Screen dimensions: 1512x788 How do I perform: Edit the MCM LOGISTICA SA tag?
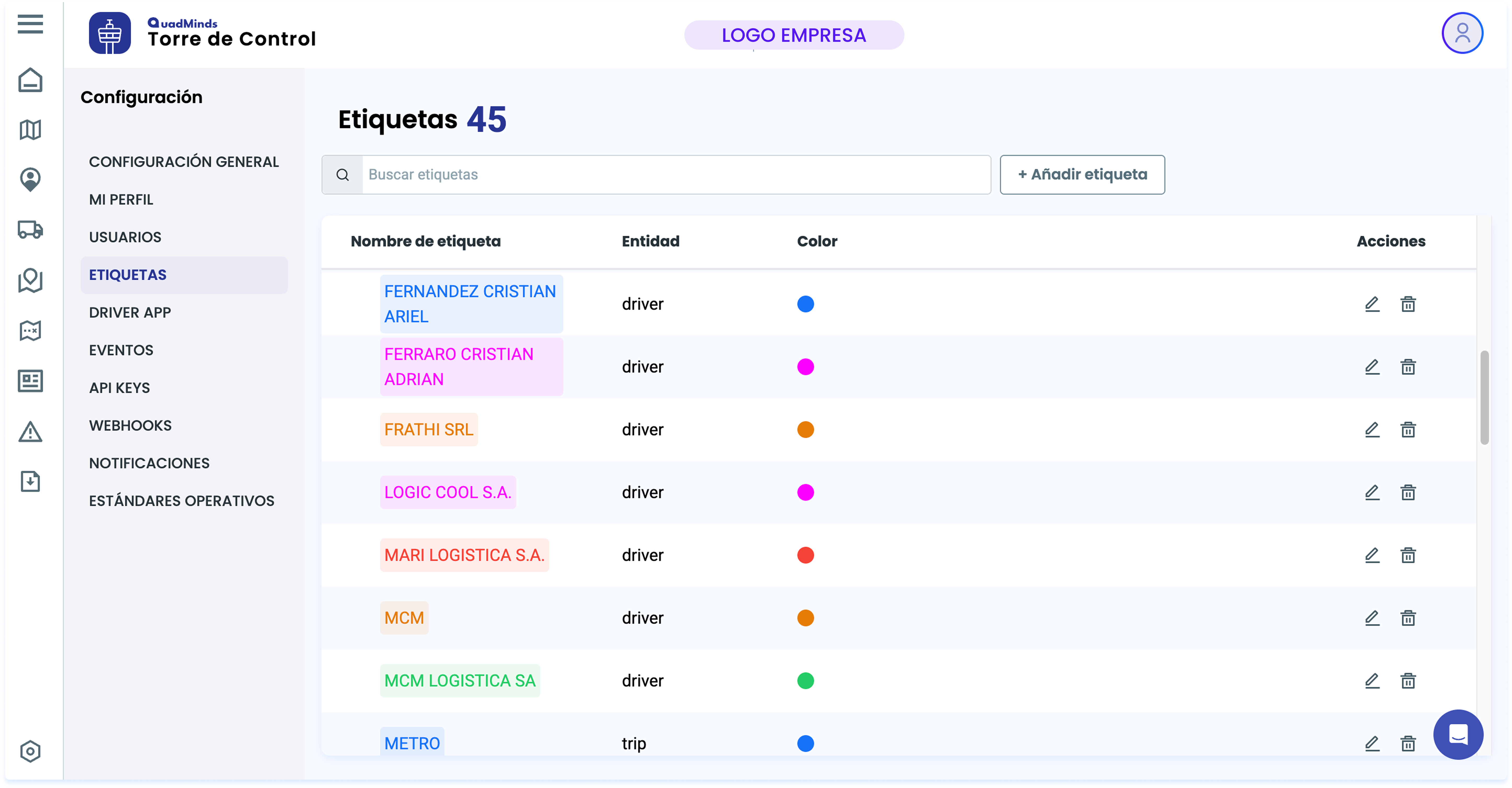click(1372, 681)
